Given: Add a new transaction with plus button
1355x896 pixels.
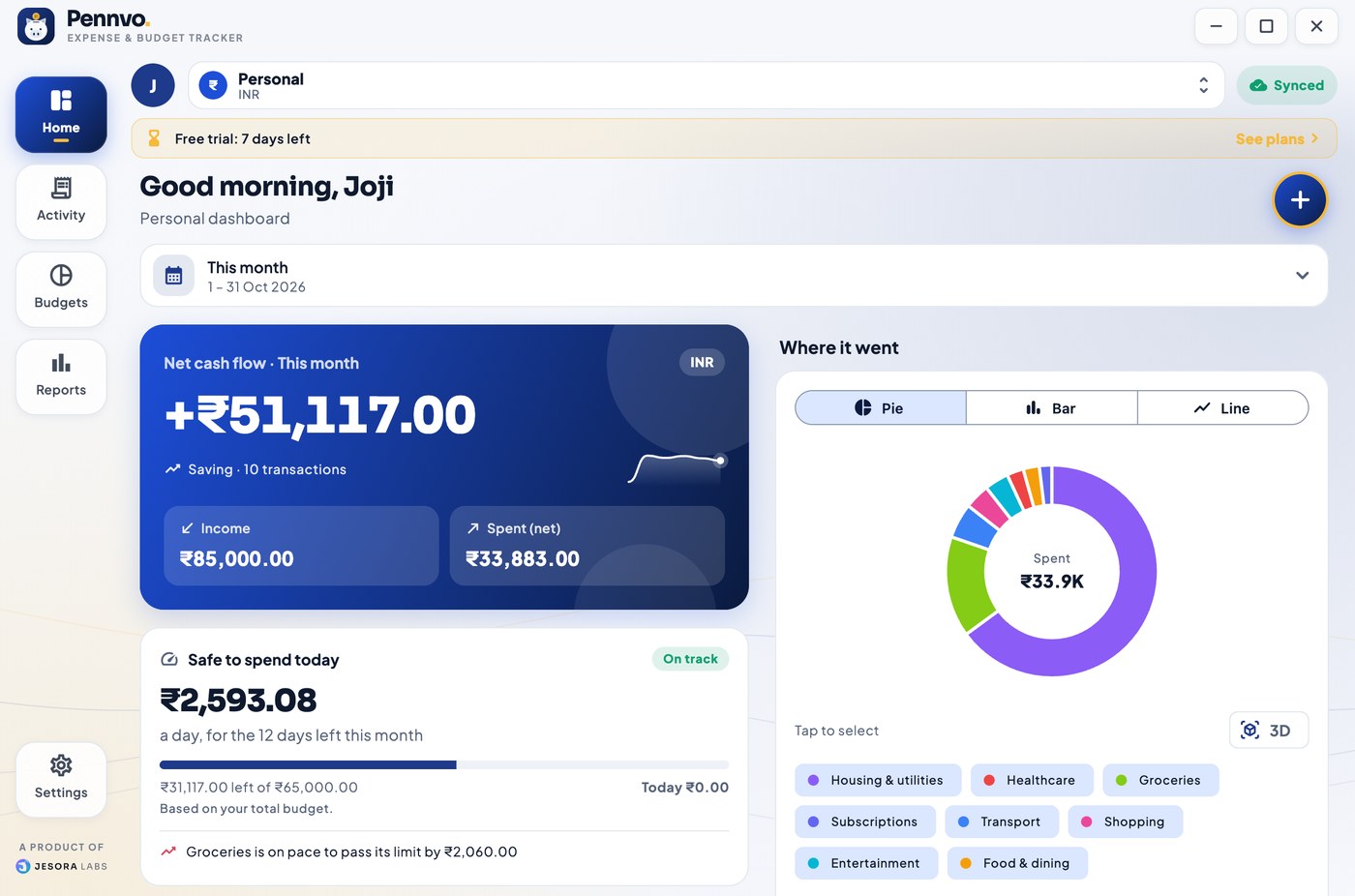Looking at the screenshot, I should 1300,200.
